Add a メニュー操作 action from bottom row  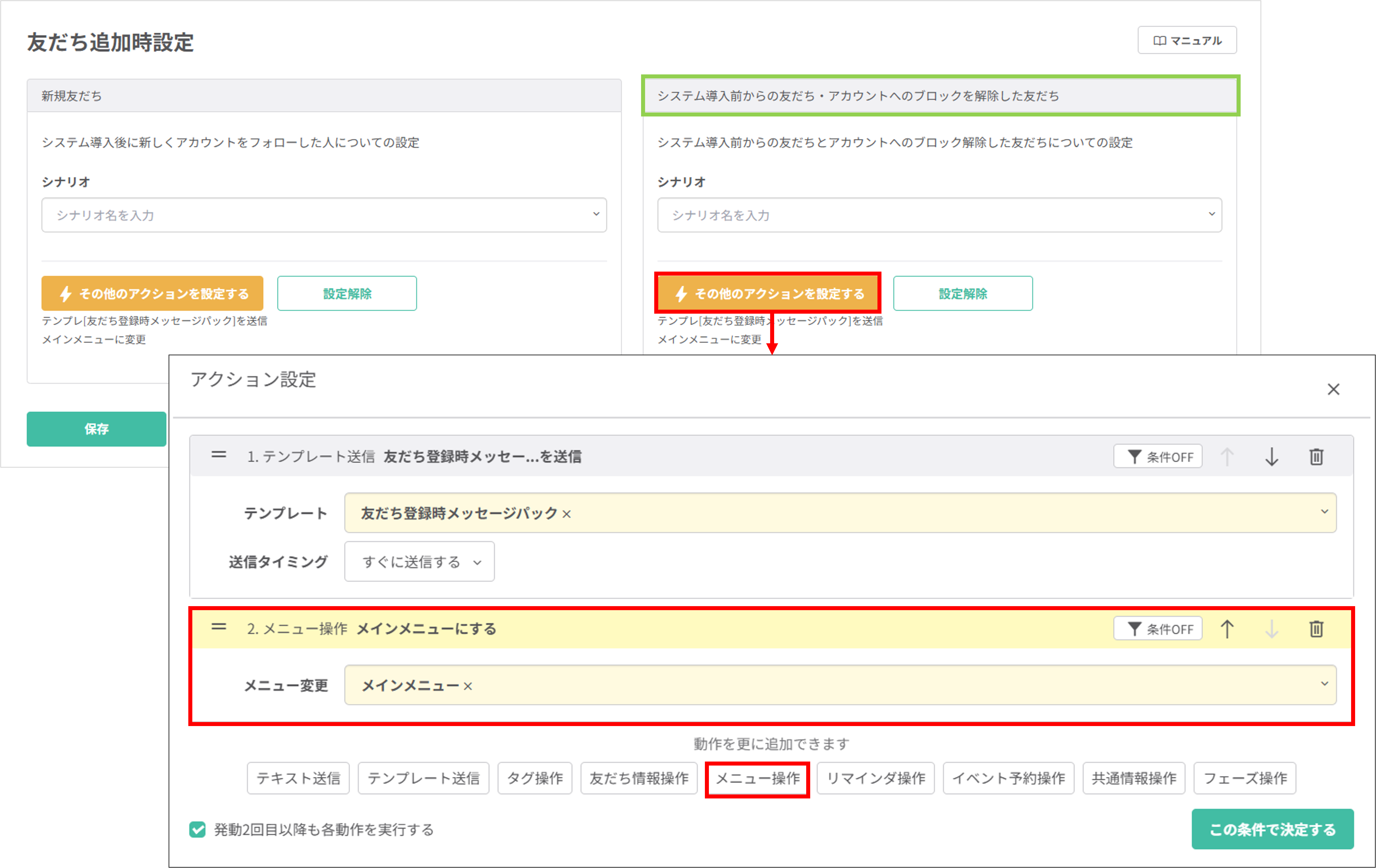(x=757, y=778)
